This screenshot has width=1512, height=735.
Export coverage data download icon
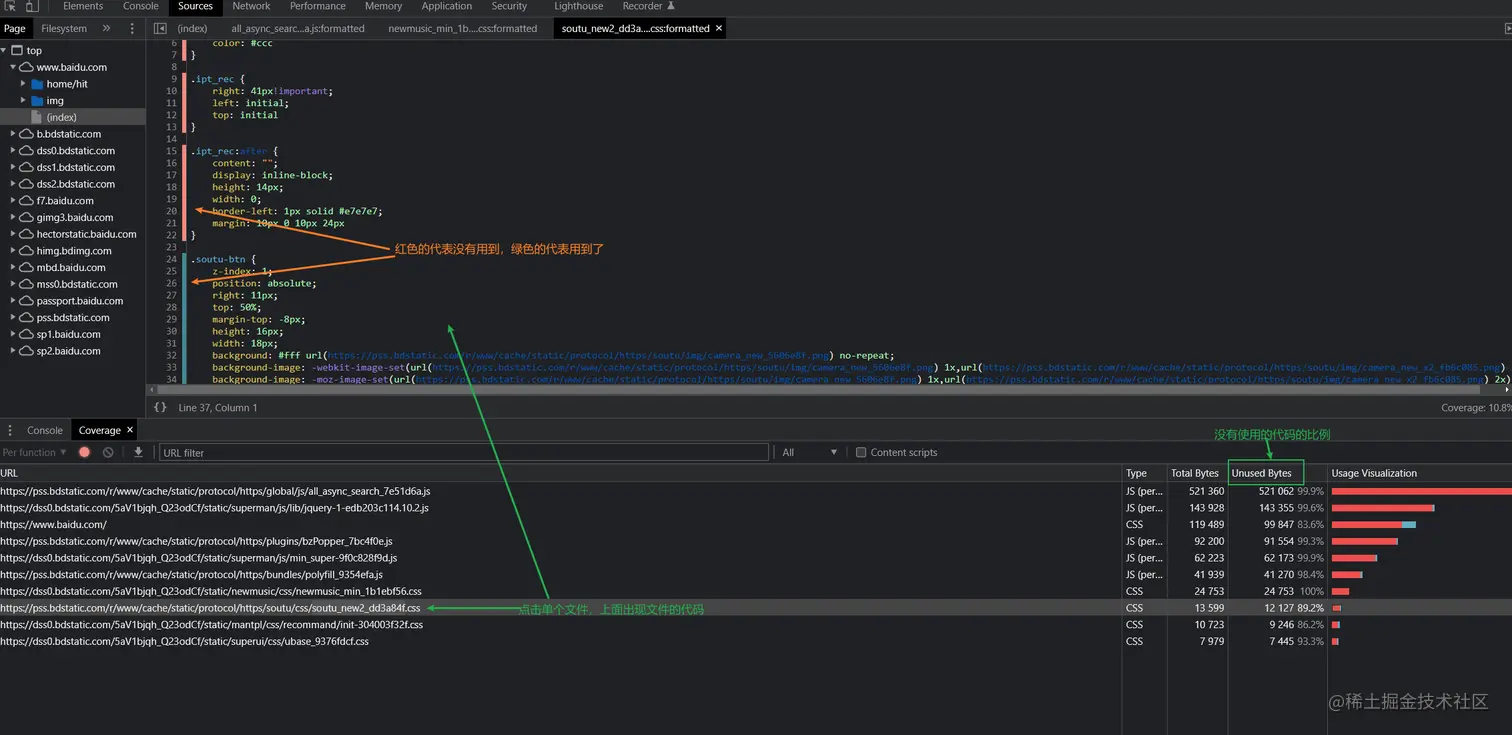(x=138, y=452)
